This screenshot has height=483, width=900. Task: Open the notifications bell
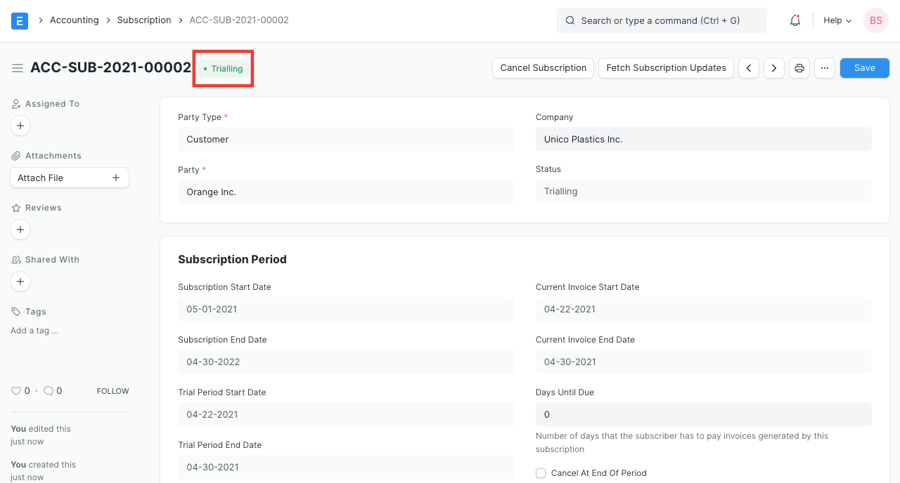pyautogui.click(x=795, y=20)
